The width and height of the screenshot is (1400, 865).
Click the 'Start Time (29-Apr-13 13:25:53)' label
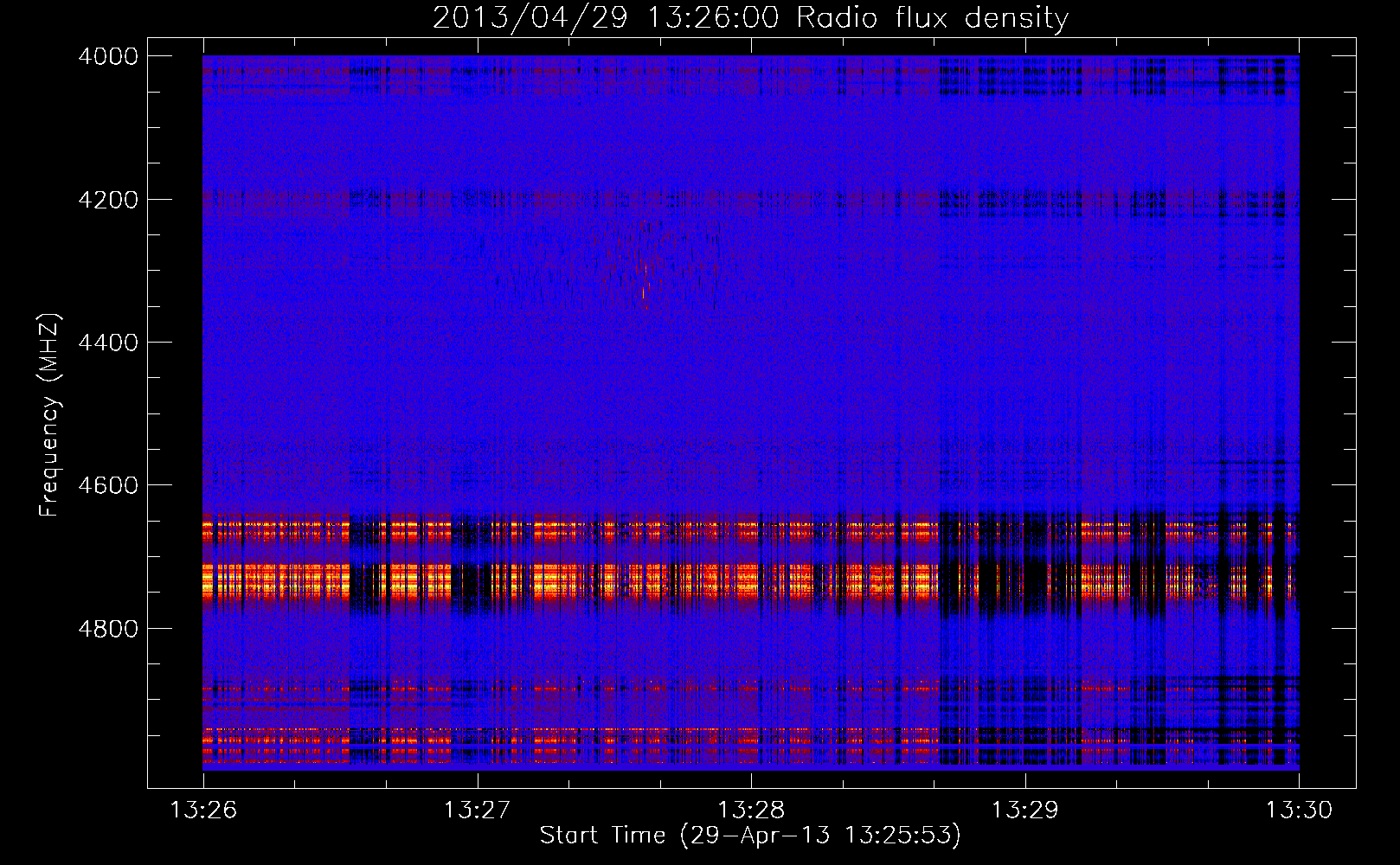click(750, 836)
